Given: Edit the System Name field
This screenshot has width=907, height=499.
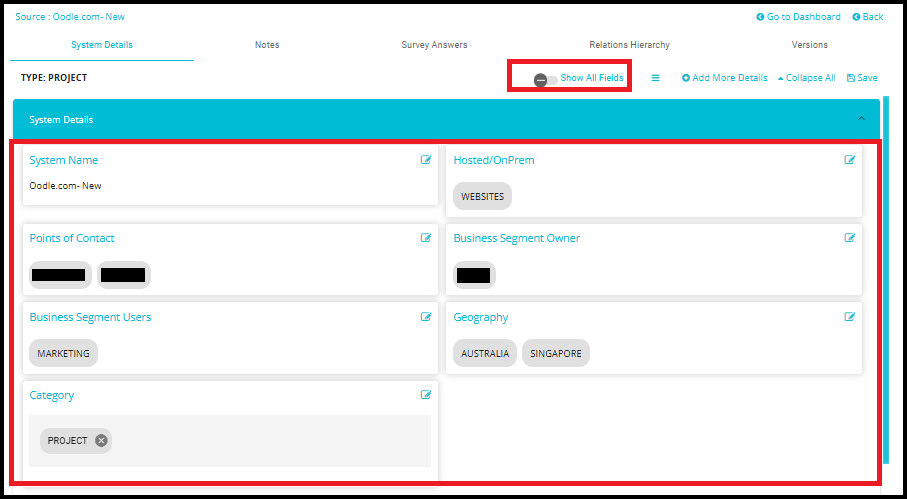Looking at the screenshot, I should [426, 160].
